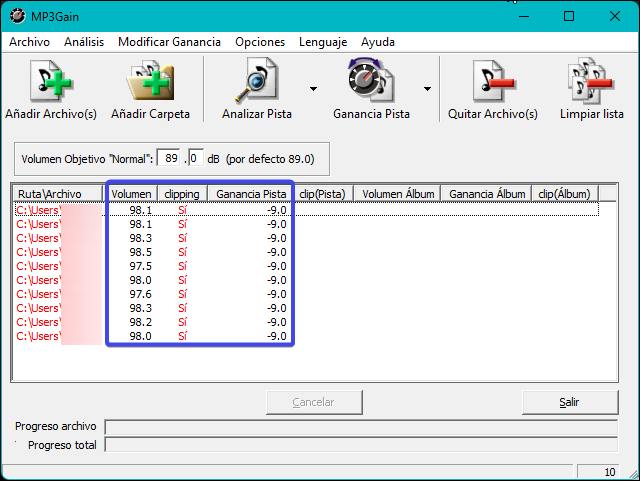This screenshot has height=481, width=640.
Task: Click the Ganancia Álbum column header
Action: pos(487,194)
